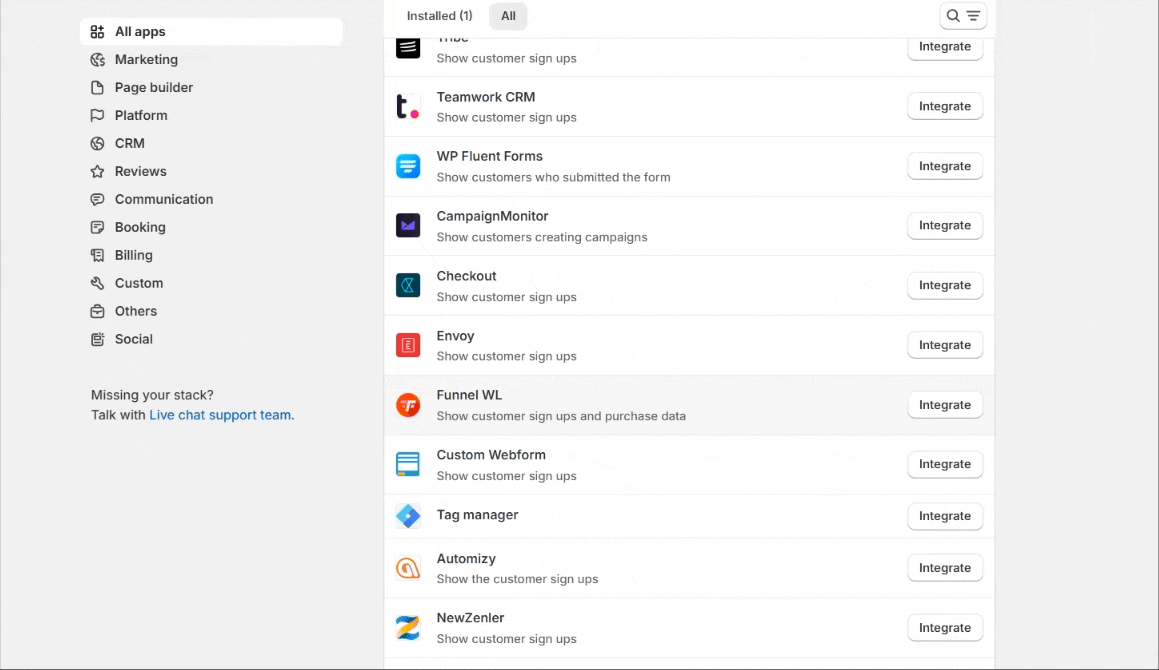Click the Funnel WL app title
The image size is (1159, 670).
coord(469,395)
